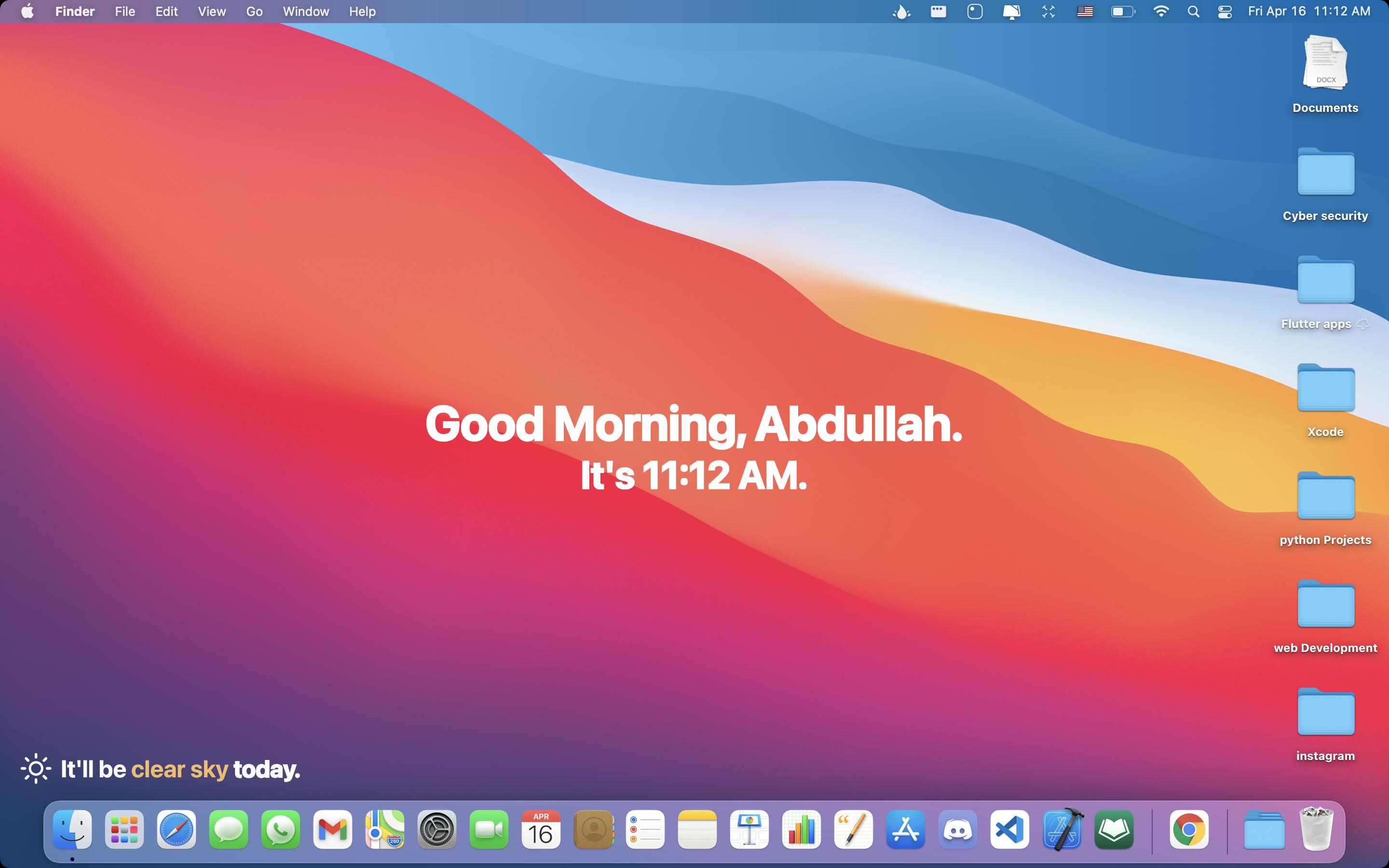Open the View menu

(x=211, y=12)
